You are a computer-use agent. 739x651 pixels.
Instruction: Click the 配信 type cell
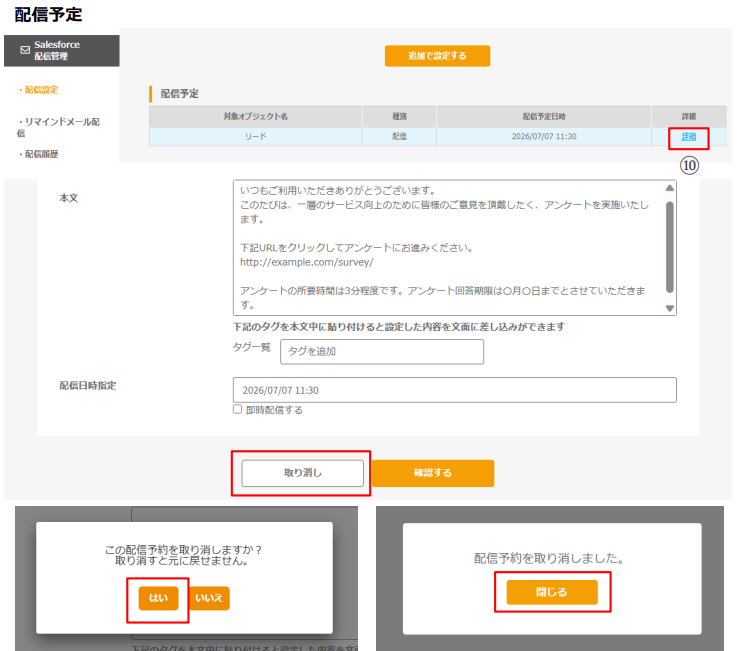click(x=399, y=137)
